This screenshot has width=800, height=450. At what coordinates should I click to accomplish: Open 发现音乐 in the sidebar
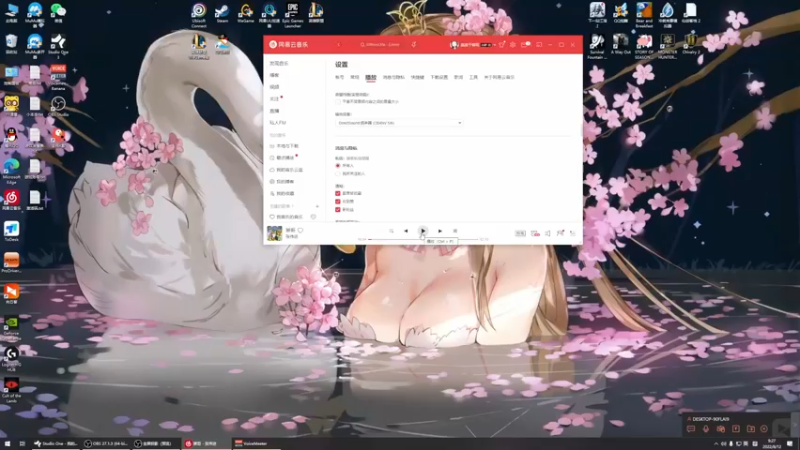click(279, 64)
